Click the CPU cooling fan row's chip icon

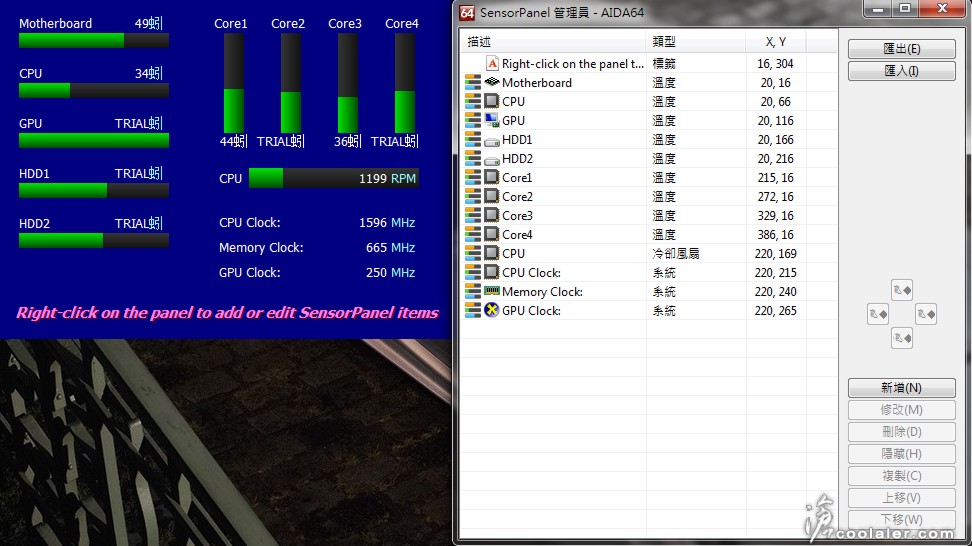click(492, 253)
